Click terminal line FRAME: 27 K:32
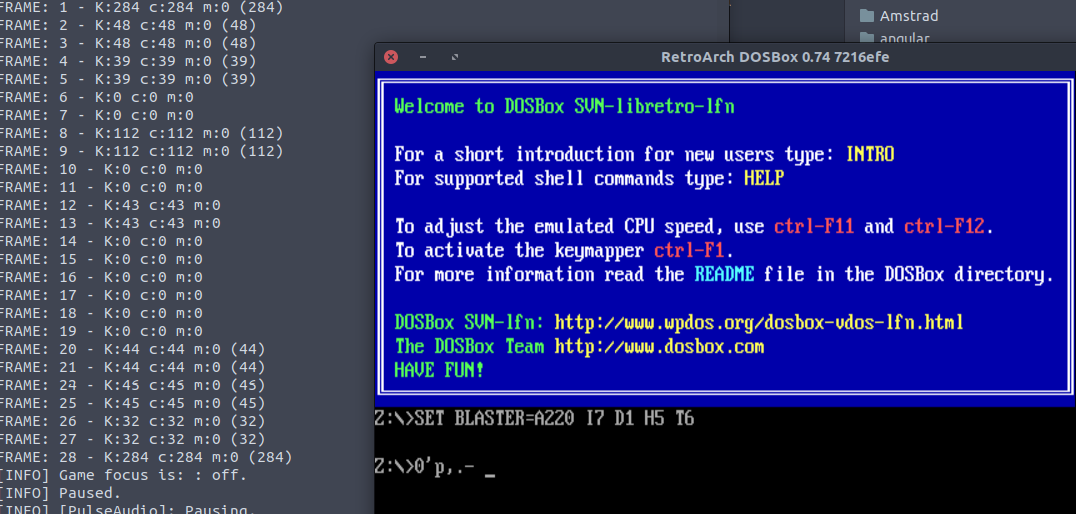Screen dimensions: 1076x514 132,439
